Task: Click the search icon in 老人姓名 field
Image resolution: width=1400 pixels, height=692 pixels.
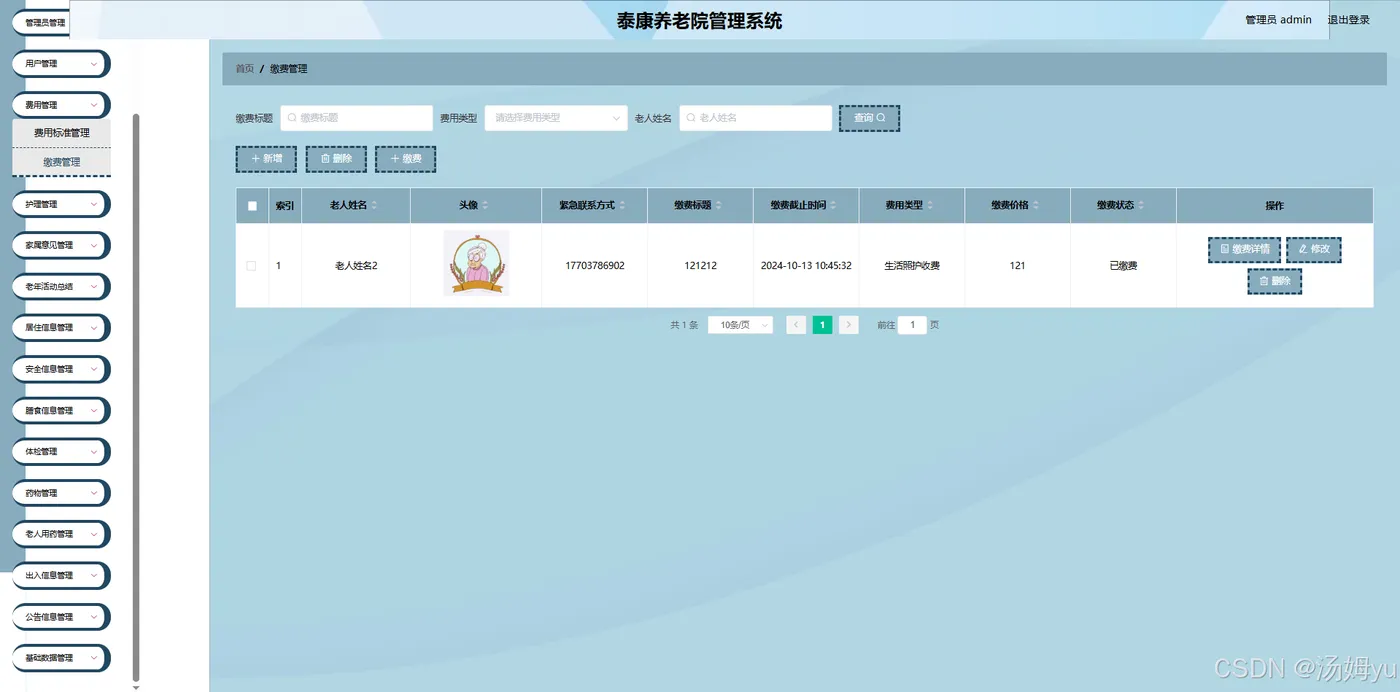Action: pos(691,118)
